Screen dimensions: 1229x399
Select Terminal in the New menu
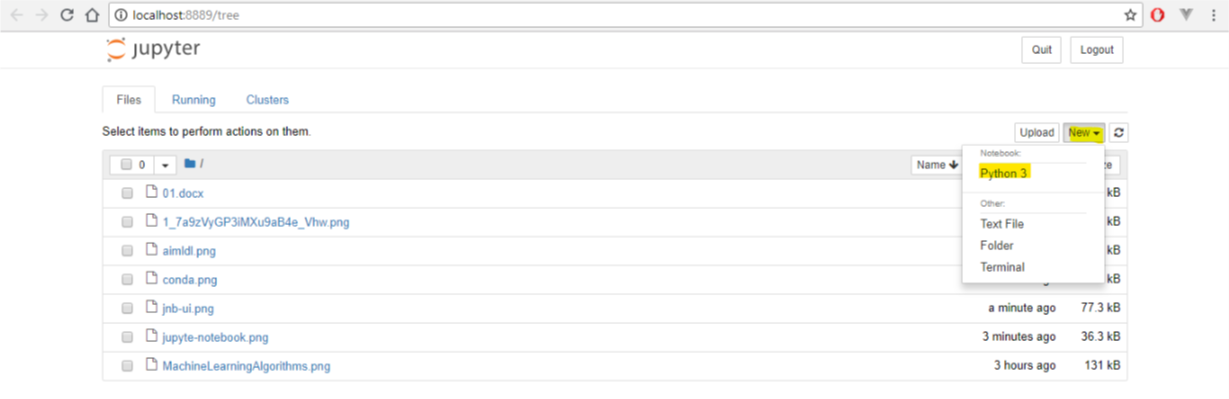pos(1002,267)
